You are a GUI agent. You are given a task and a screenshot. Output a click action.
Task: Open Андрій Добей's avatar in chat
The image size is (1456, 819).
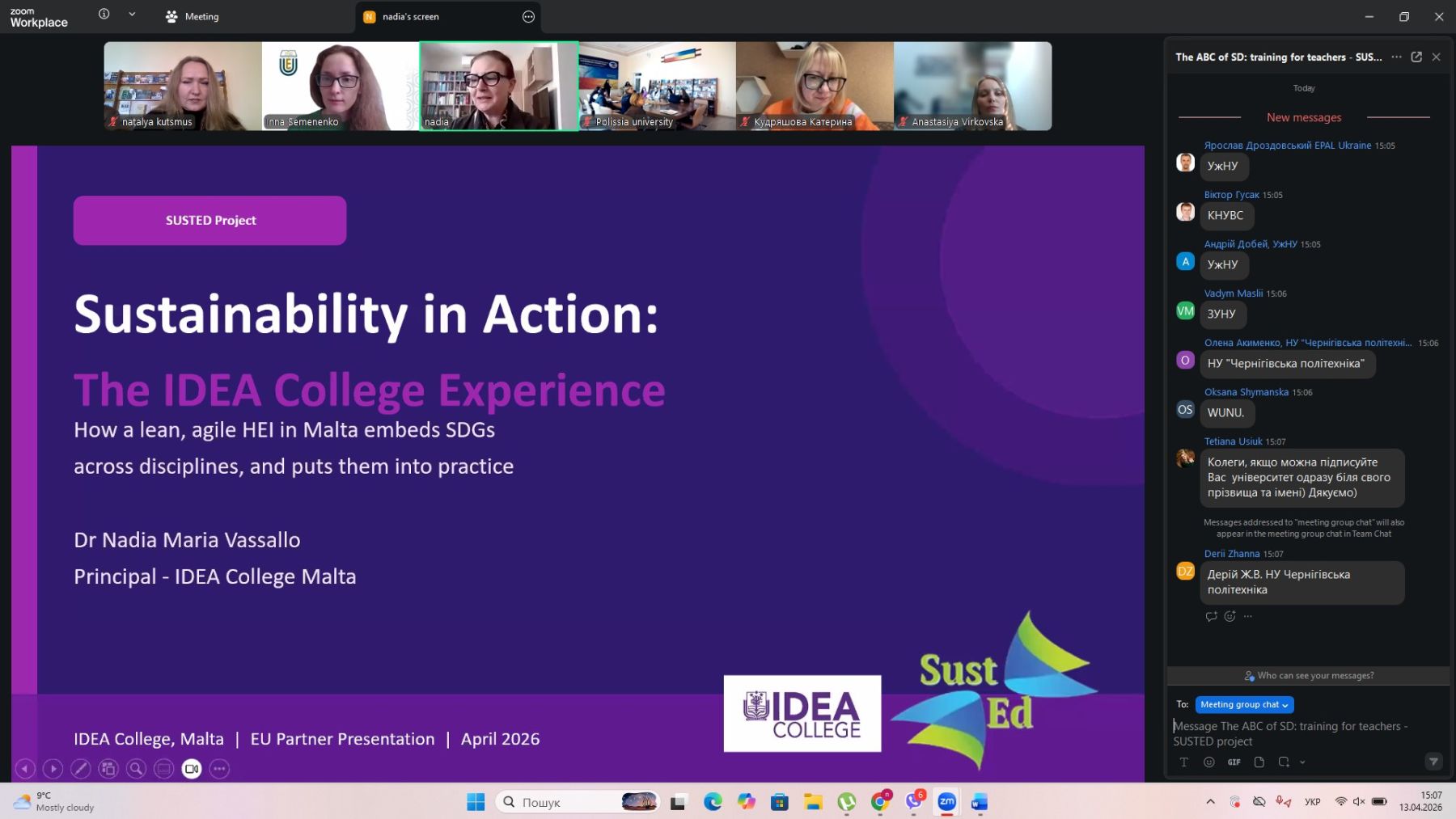click(x=1185, y=261)
